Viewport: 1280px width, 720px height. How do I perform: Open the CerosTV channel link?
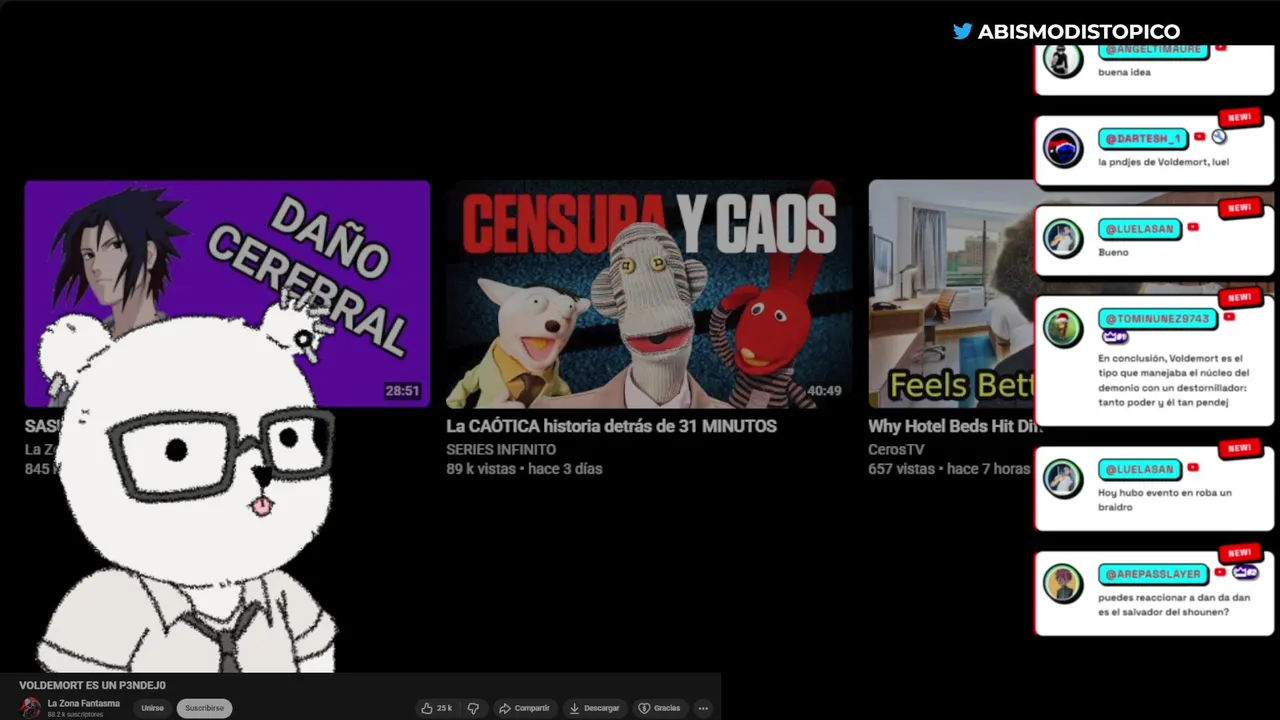(896, 450)
